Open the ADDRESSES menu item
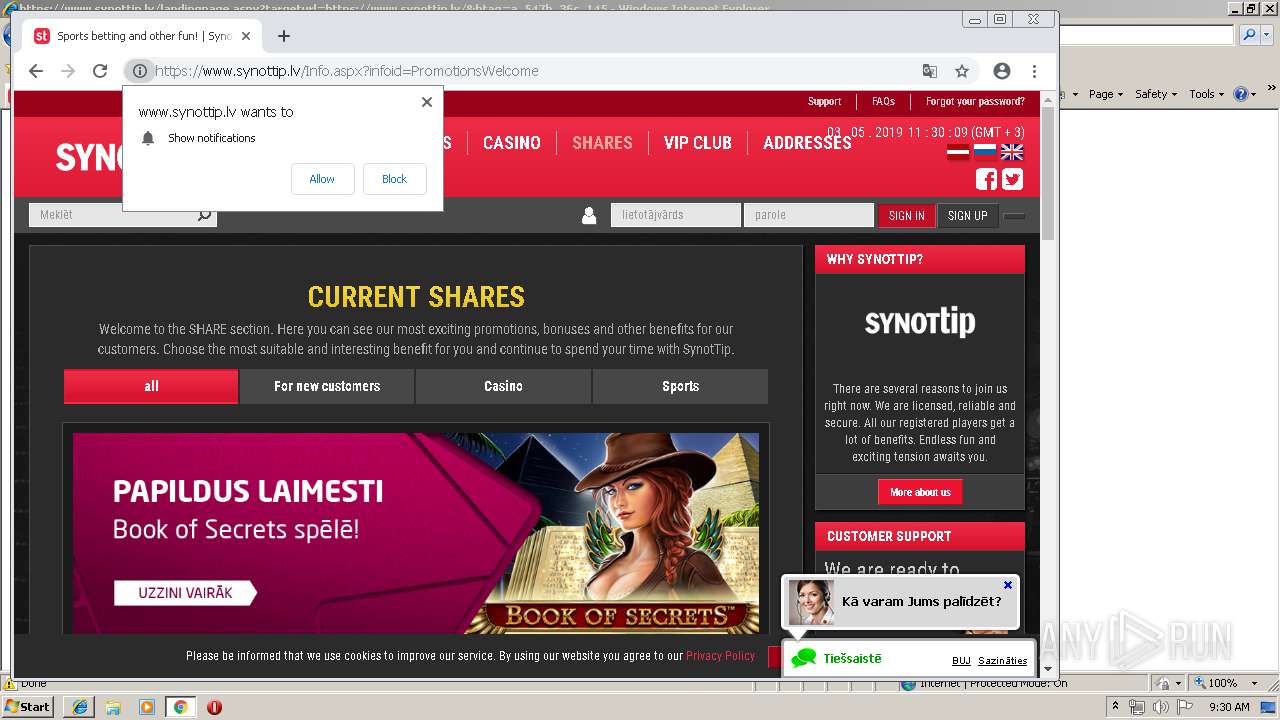Image resolution: width=1280 pixels, height=720 pixels. pos(807,143)
